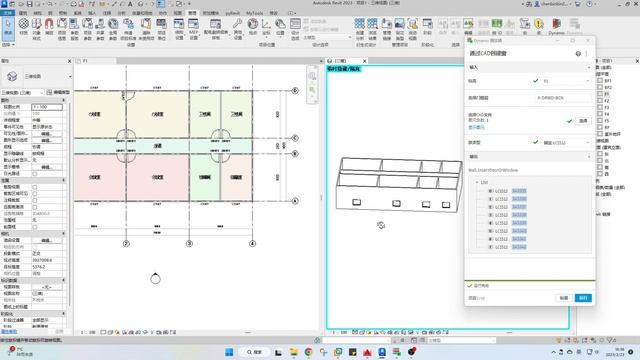Open the Snaps settings magnet icon
Viewport: 640px width, 360px height.
(x=49, y=28)
